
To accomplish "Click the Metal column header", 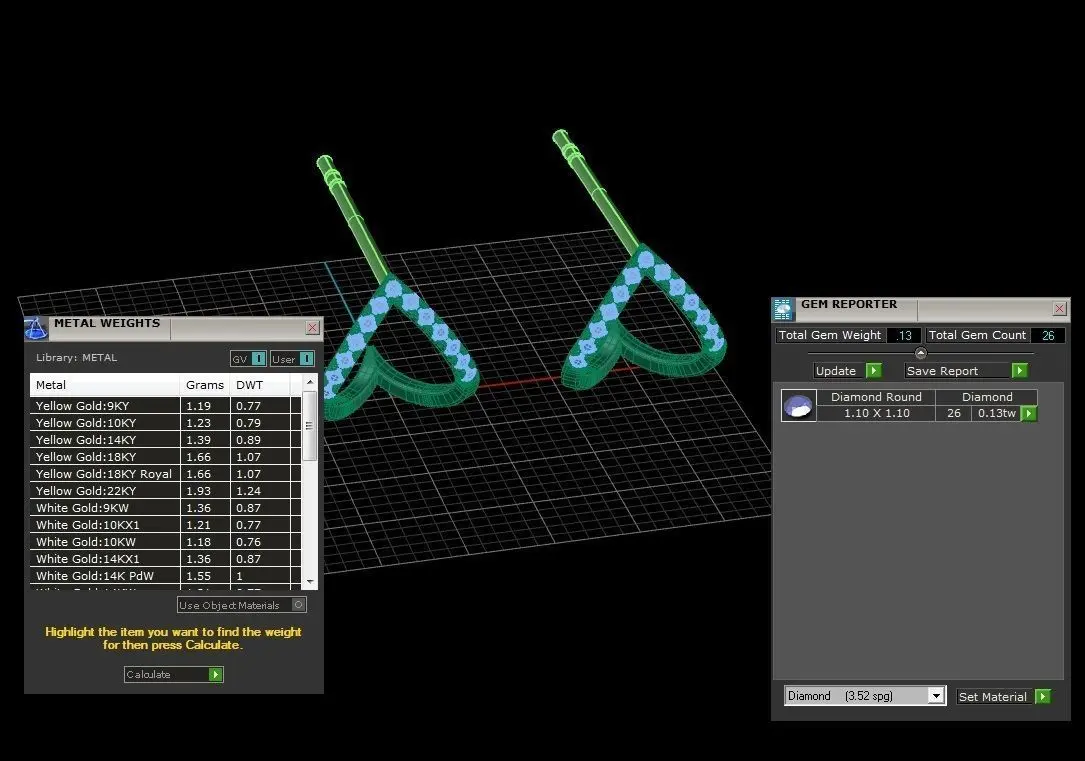I will tap(105, 385).
